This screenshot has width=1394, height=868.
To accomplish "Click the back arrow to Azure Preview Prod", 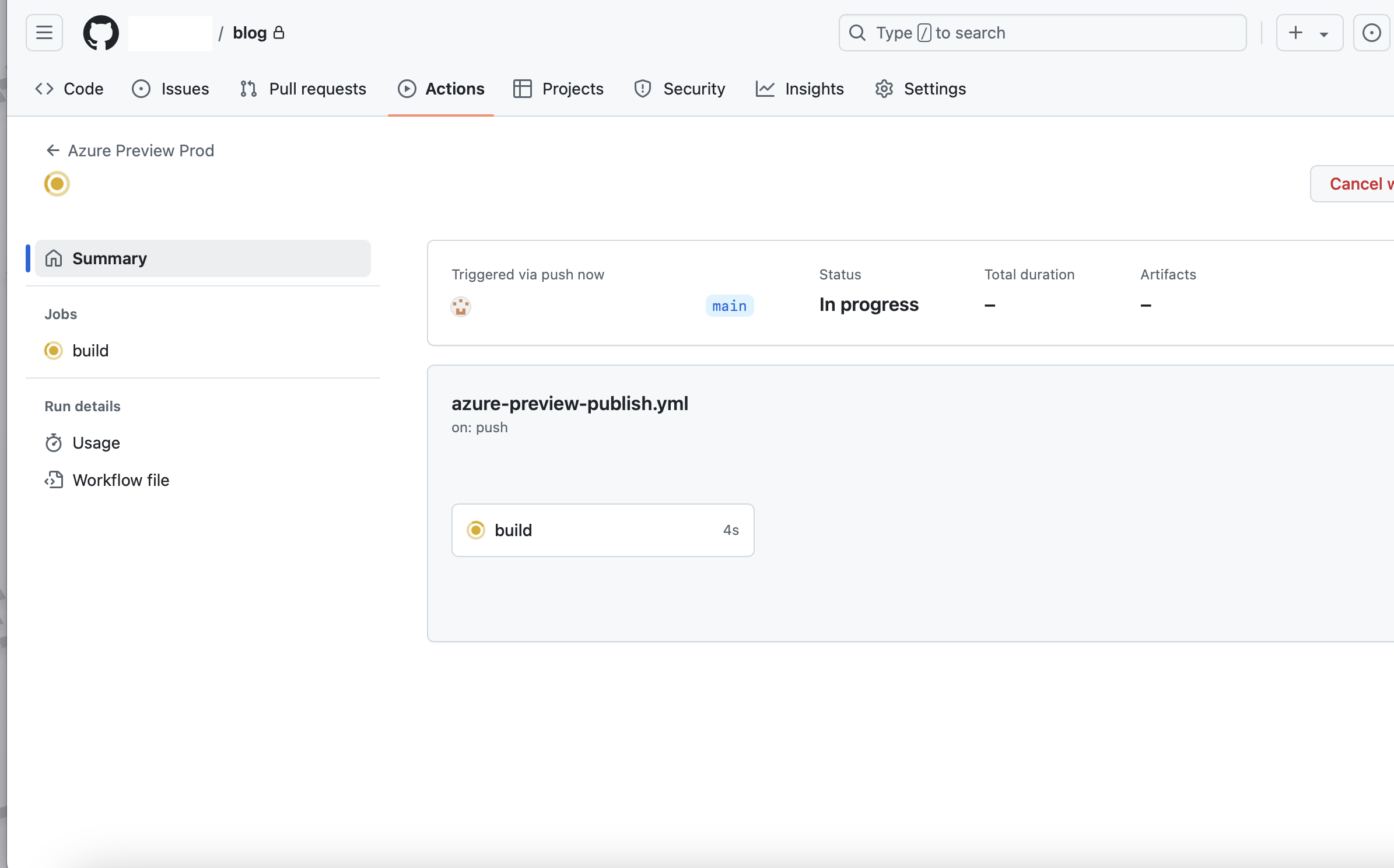I will point(53,150).
